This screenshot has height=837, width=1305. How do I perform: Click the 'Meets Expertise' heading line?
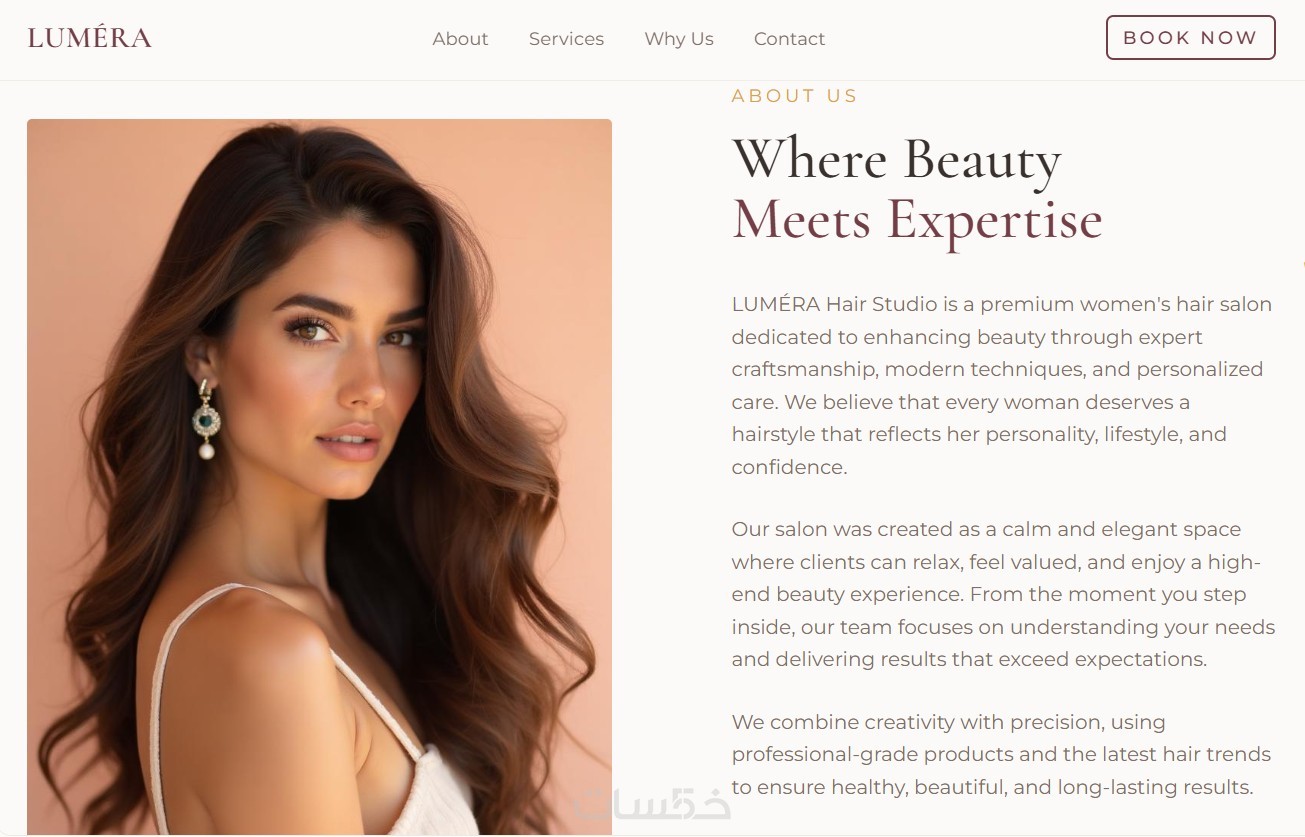[917, 220]
